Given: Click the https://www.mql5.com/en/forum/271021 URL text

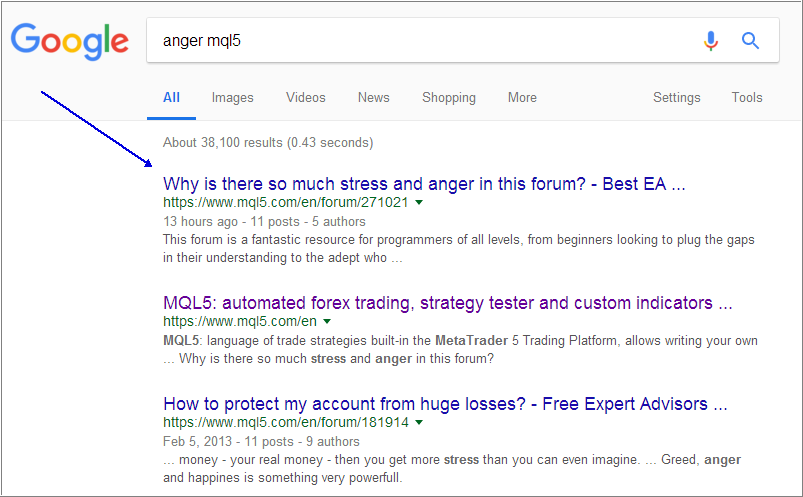Looking at the screenshot, I should click(x=285, y=203).
